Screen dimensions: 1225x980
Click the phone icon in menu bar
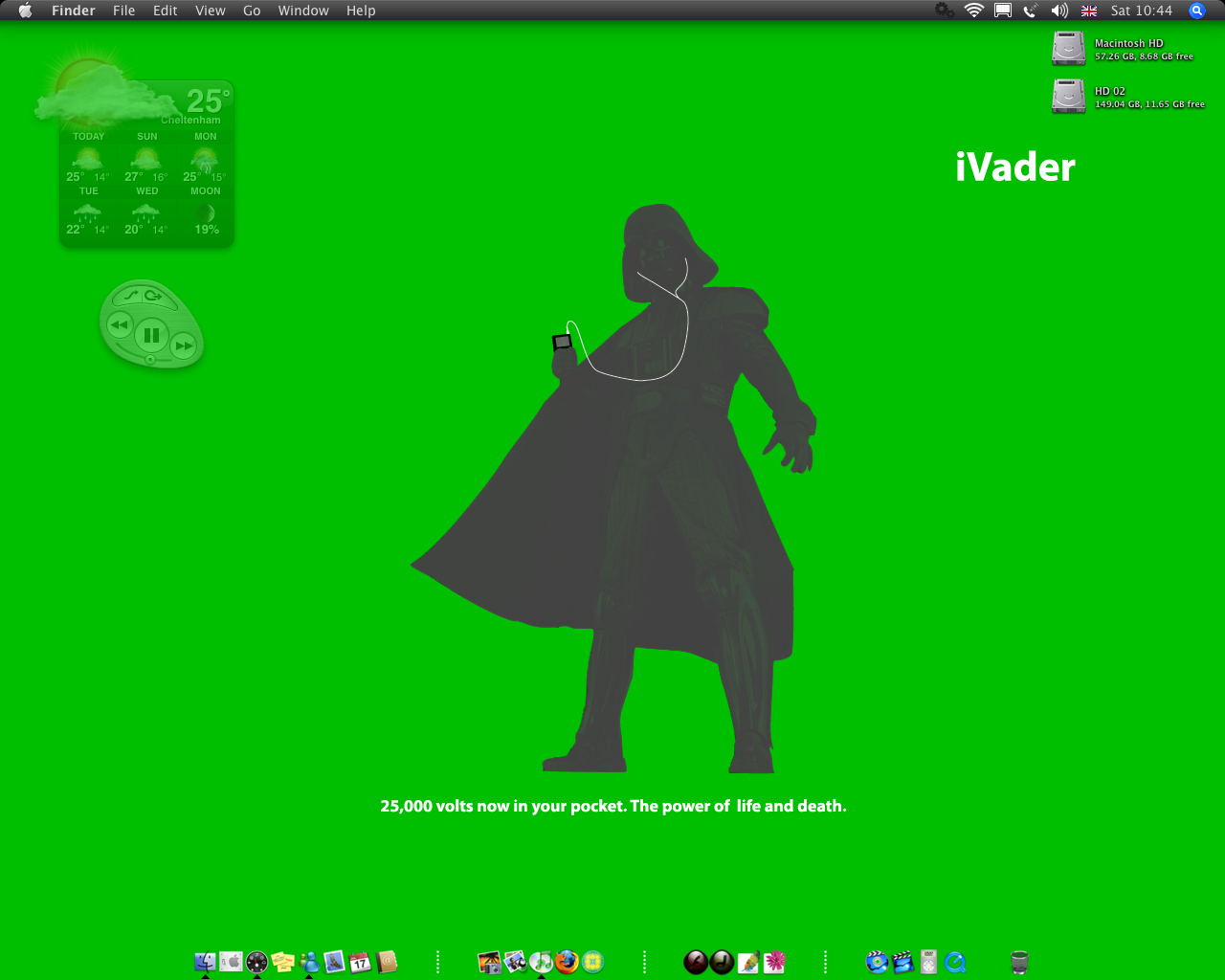[x=1031, y=11]
